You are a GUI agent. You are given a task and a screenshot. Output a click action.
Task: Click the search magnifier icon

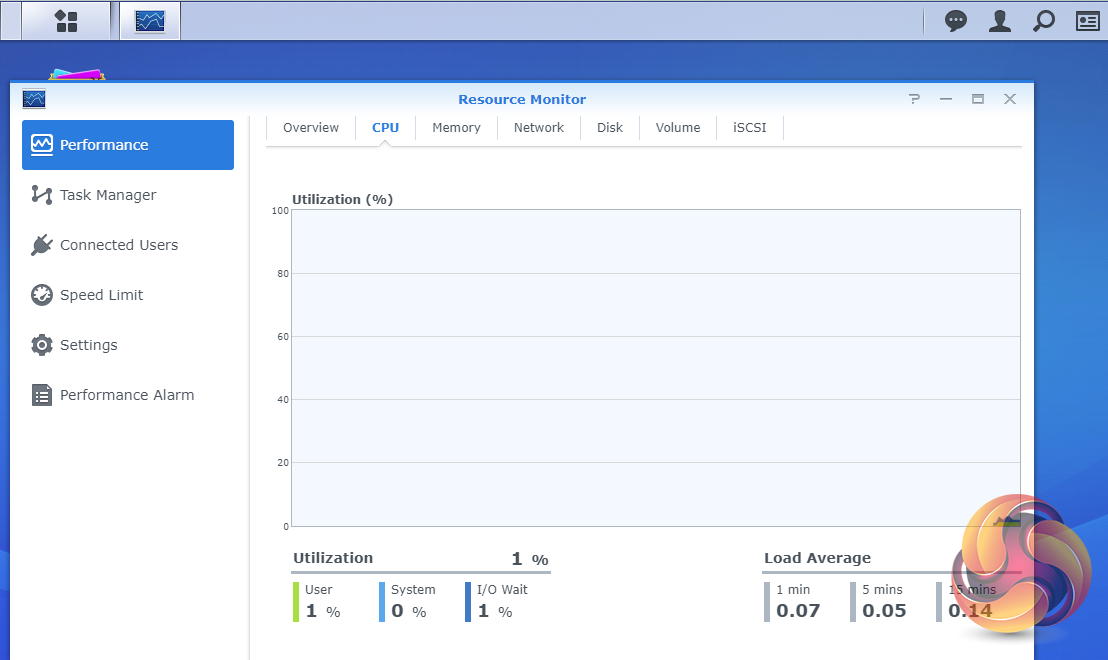[1043, 21]
